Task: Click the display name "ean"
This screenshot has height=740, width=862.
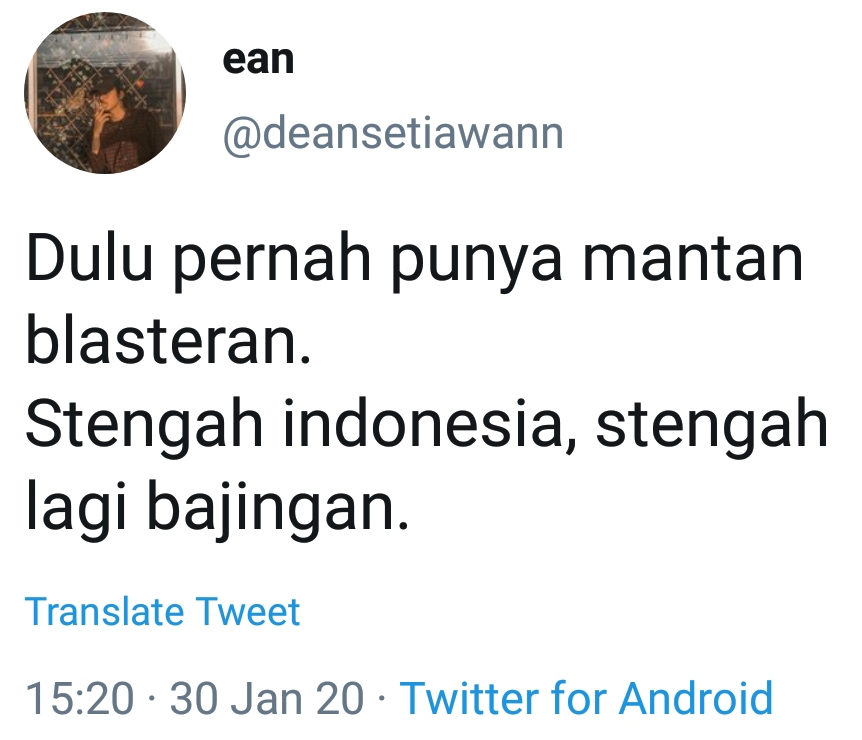Action: pyautogui.click(x=258, y=59)
